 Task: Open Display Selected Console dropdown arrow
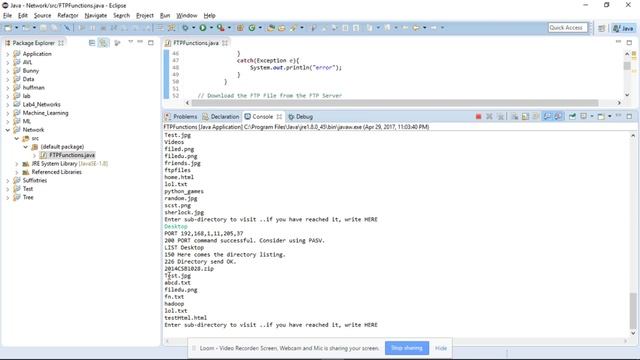coord(592,117)
